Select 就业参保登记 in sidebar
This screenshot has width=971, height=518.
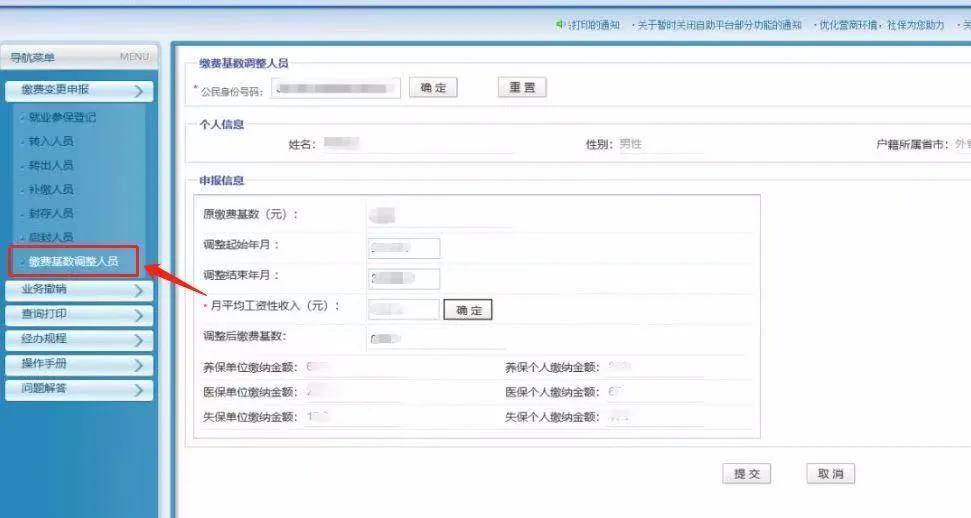(x=62, y=117)
